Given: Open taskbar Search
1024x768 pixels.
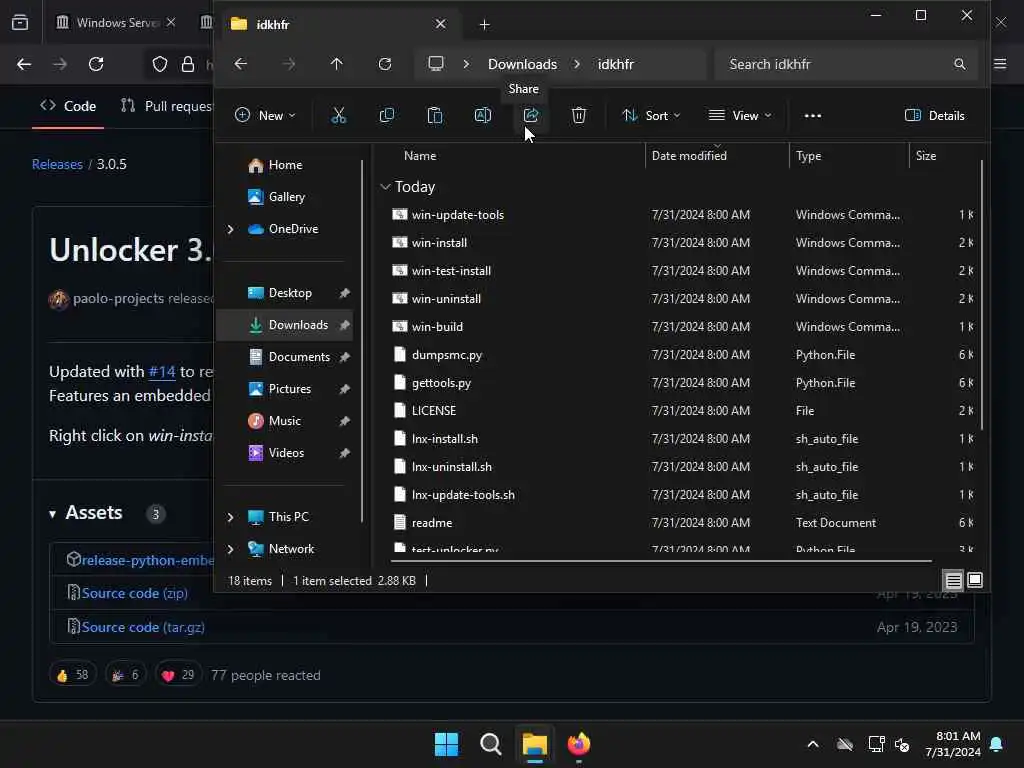Looking at the screenshot, I should [x=490, y=744].
